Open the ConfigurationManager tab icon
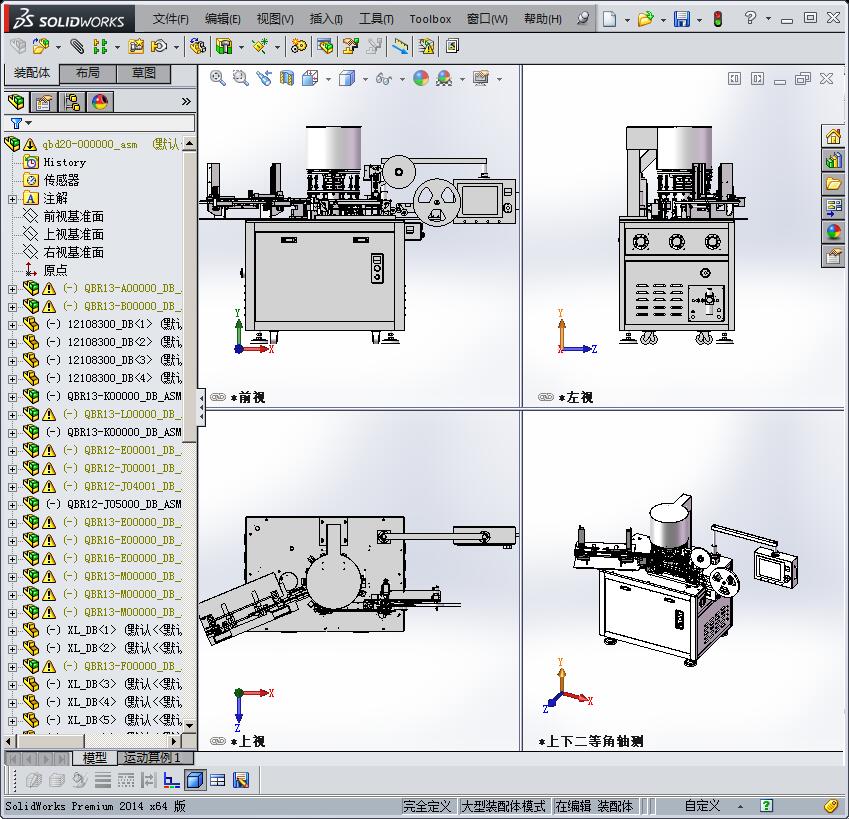Viewport: 849px width, 819px height. pos(71,101)
